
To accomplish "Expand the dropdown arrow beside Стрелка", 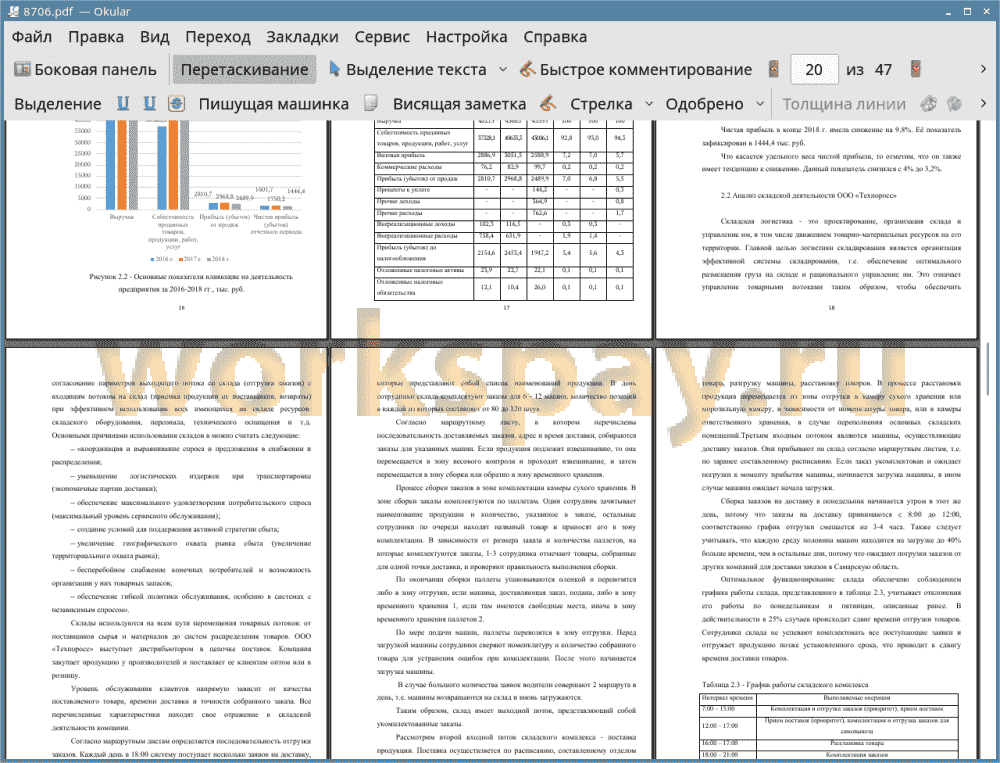I will [x=649, y=104].
